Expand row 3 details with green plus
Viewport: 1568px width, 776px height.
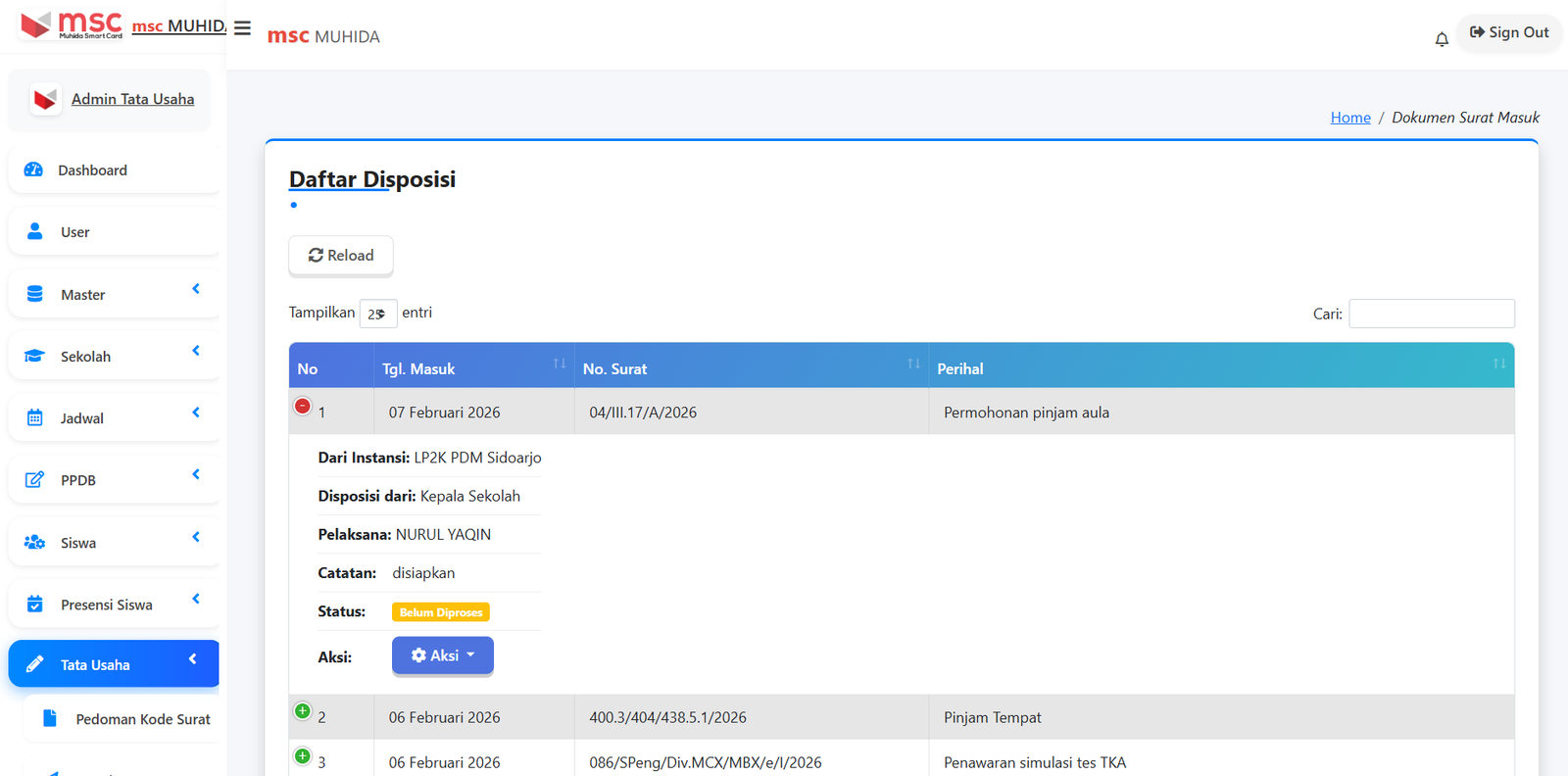tap(303, 756)
